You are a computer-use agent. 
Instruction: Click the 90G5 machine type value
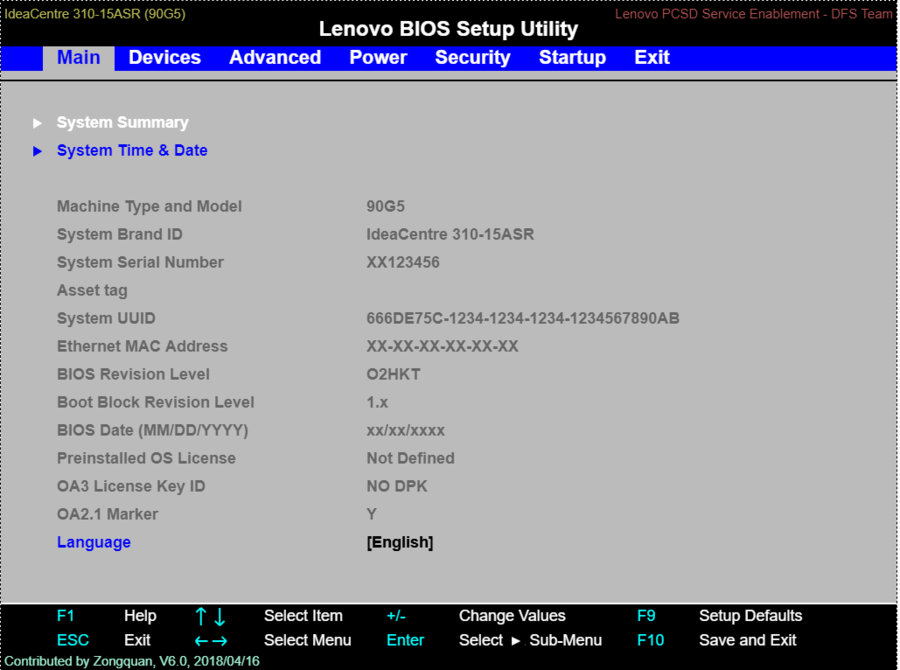pos(386,206)
